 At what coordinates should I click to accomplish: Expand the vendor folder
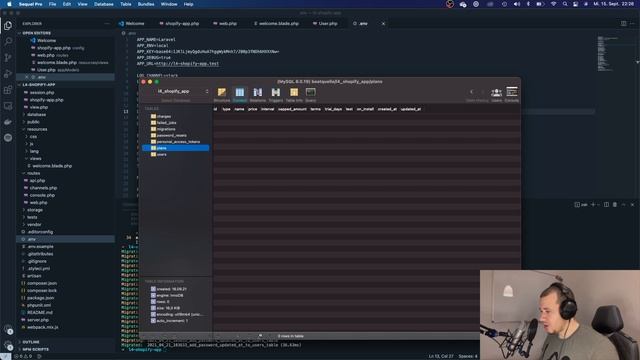[34, 225]
